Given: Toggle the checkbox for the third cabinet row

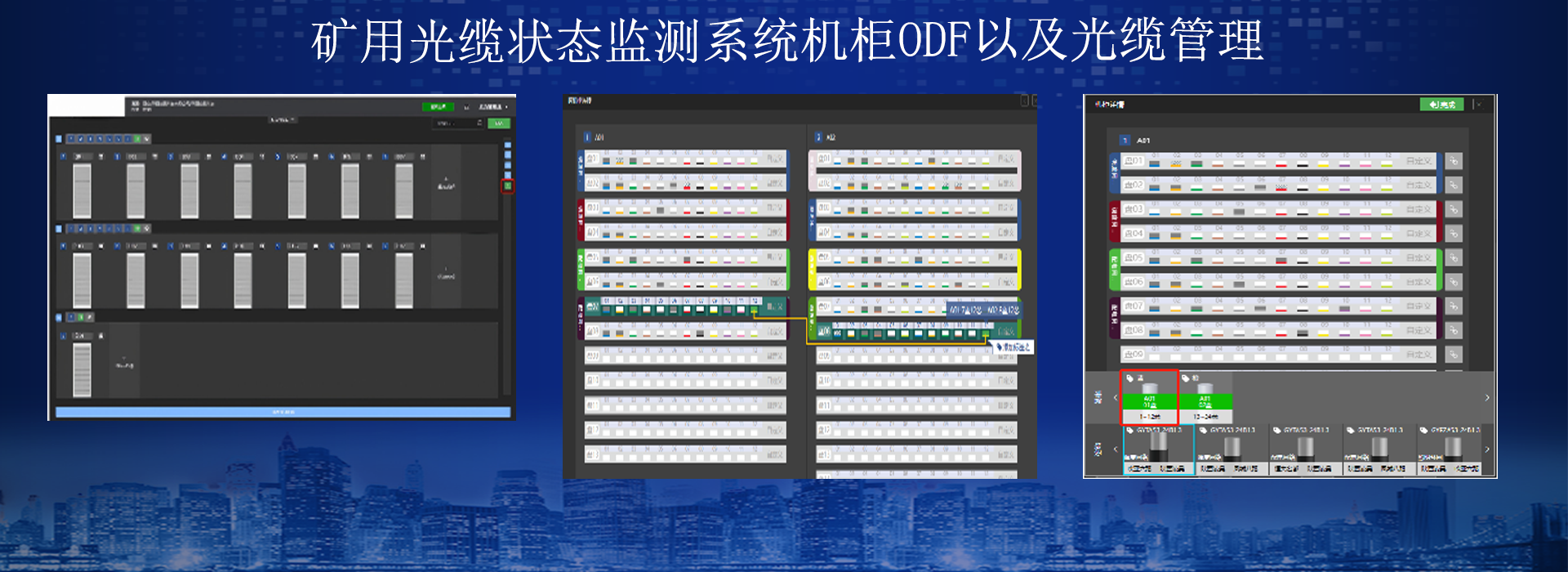Looking at the screenshot, I should coord(59,317).
